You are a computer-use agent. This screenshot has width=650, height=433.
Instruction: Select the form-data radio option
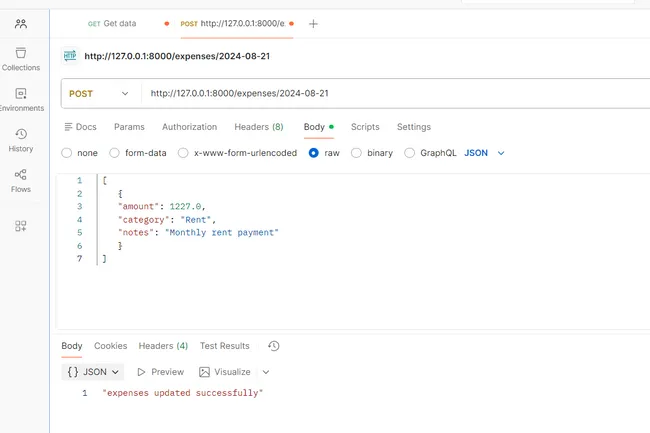click(x=116, y=153)
